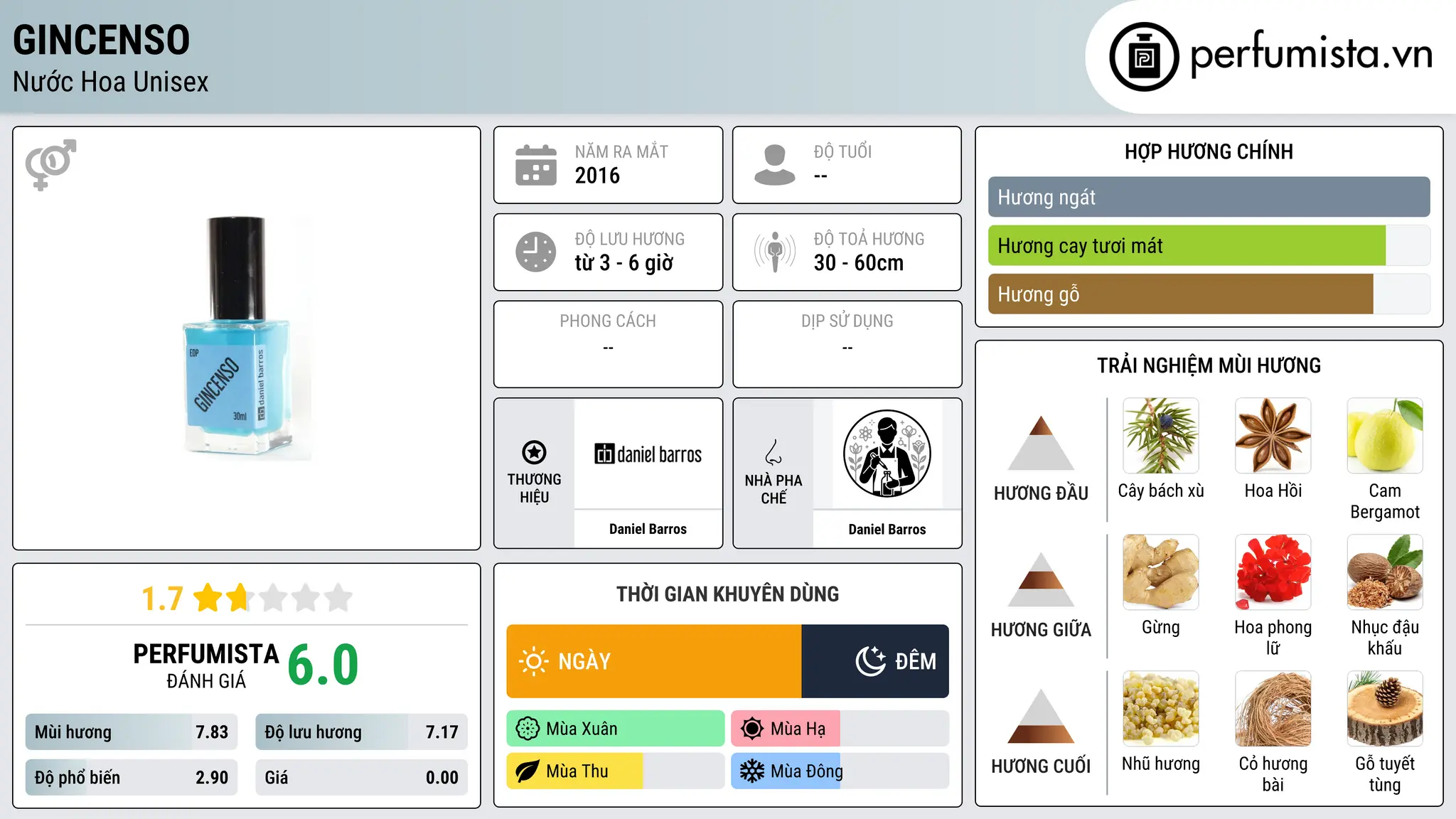Click the dark Đêm usage bar
The height and width of the screenshot is (819, 1456).
pos(875,661)
